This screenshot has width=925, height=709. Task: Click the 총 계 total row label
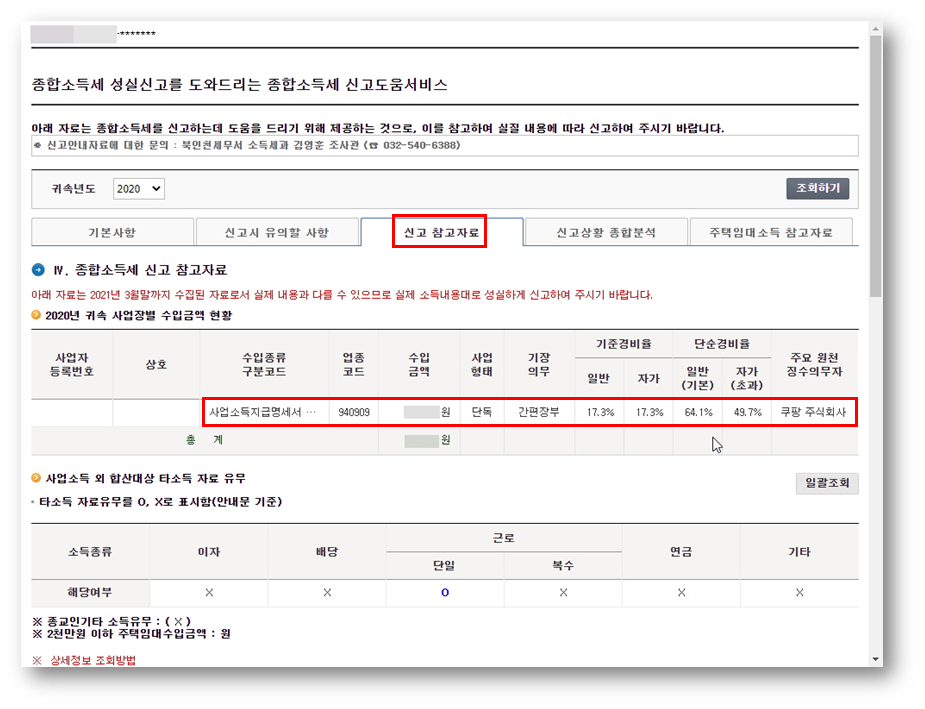tap(204, 440)
